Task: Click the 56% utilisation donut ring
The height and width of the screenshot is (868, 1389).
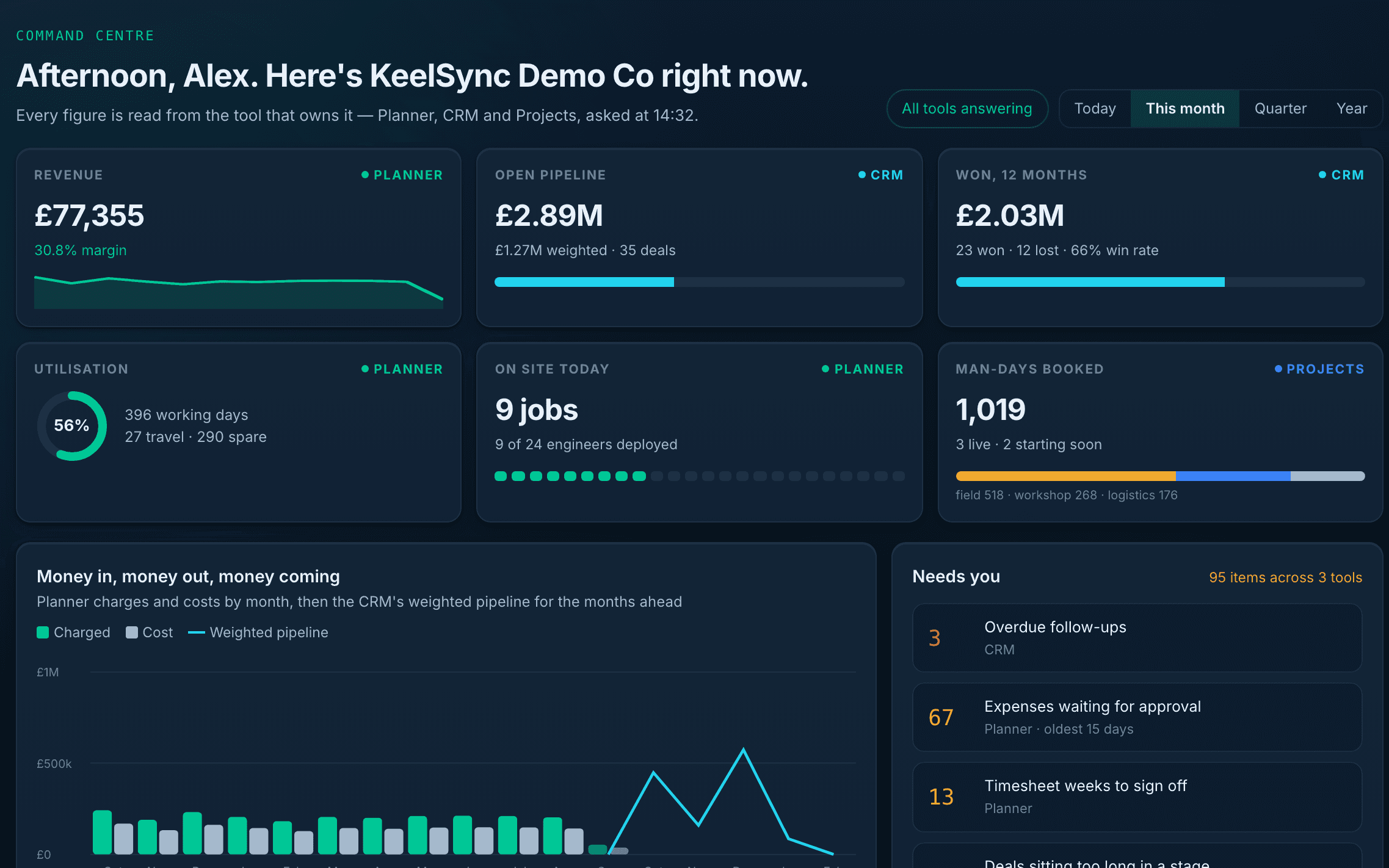Action: (72, 425)
